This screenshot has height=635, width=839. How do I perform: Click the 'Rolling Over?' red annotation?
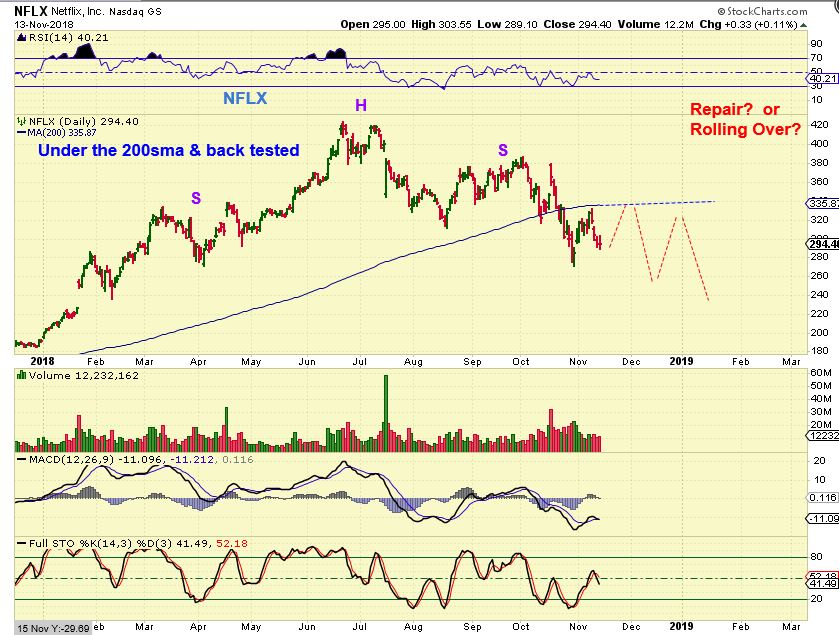(x=745, y=129)
